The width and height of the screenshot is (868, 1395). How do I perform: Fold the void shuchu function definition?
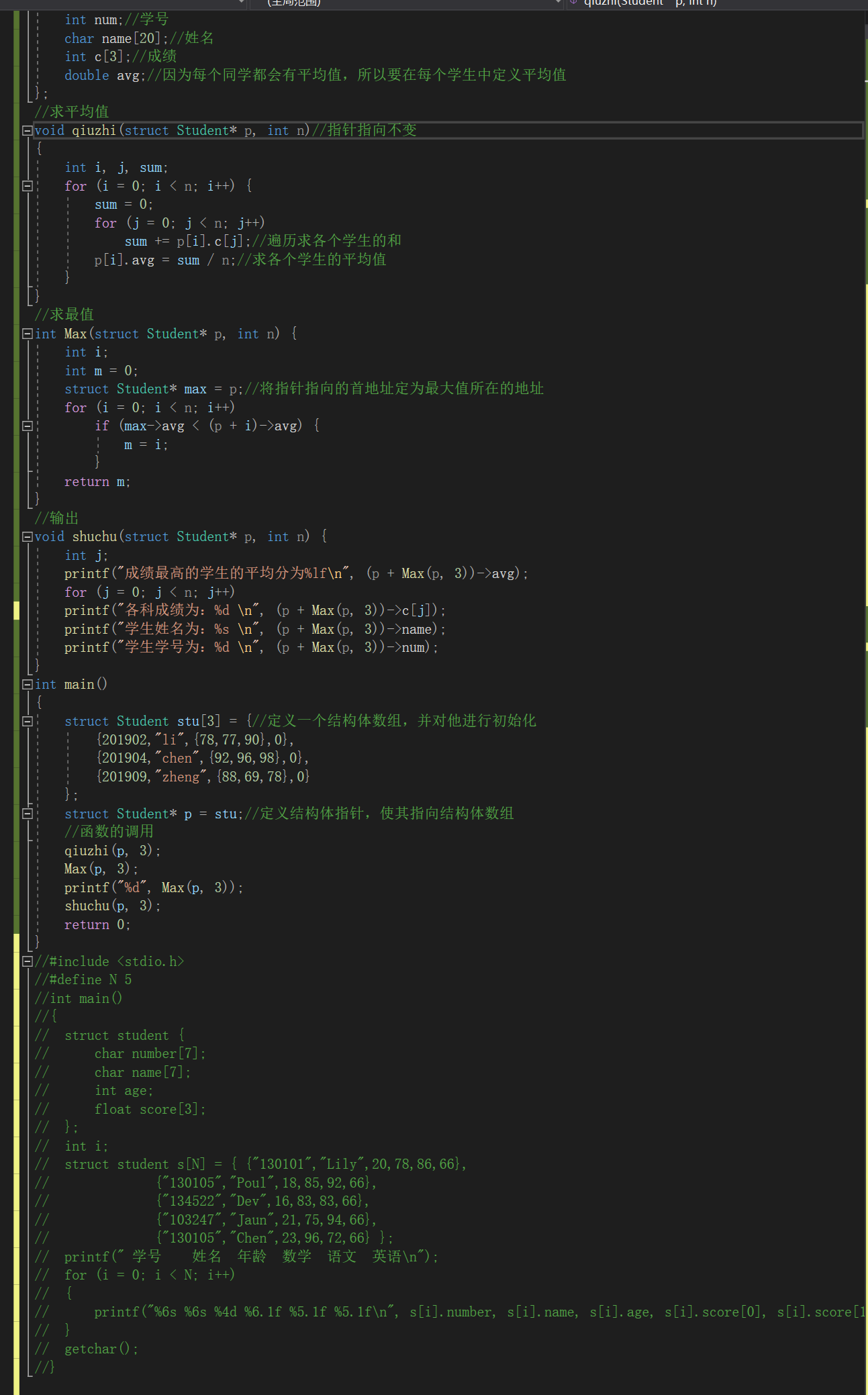[x=27, y=536]
